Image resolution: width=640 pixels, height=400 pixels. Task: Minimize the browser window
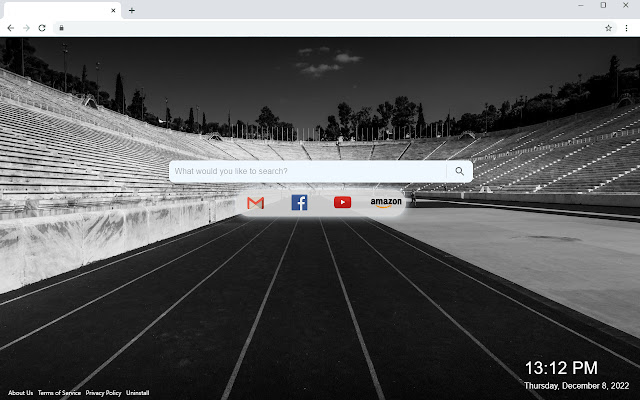pos(580,5)
